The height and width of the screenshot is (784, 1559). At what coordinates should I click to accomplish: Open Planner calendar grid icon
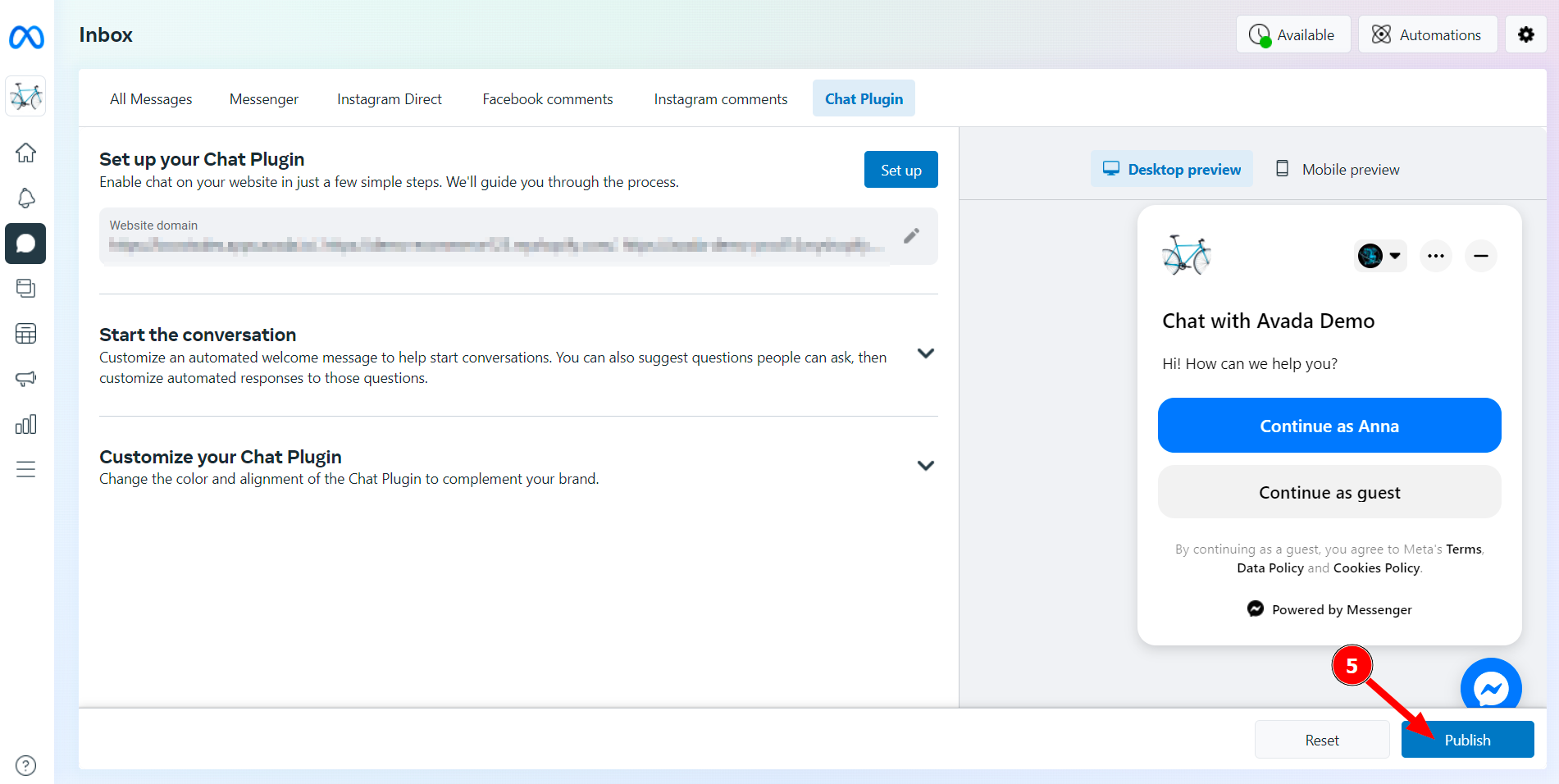coord(25,334)
